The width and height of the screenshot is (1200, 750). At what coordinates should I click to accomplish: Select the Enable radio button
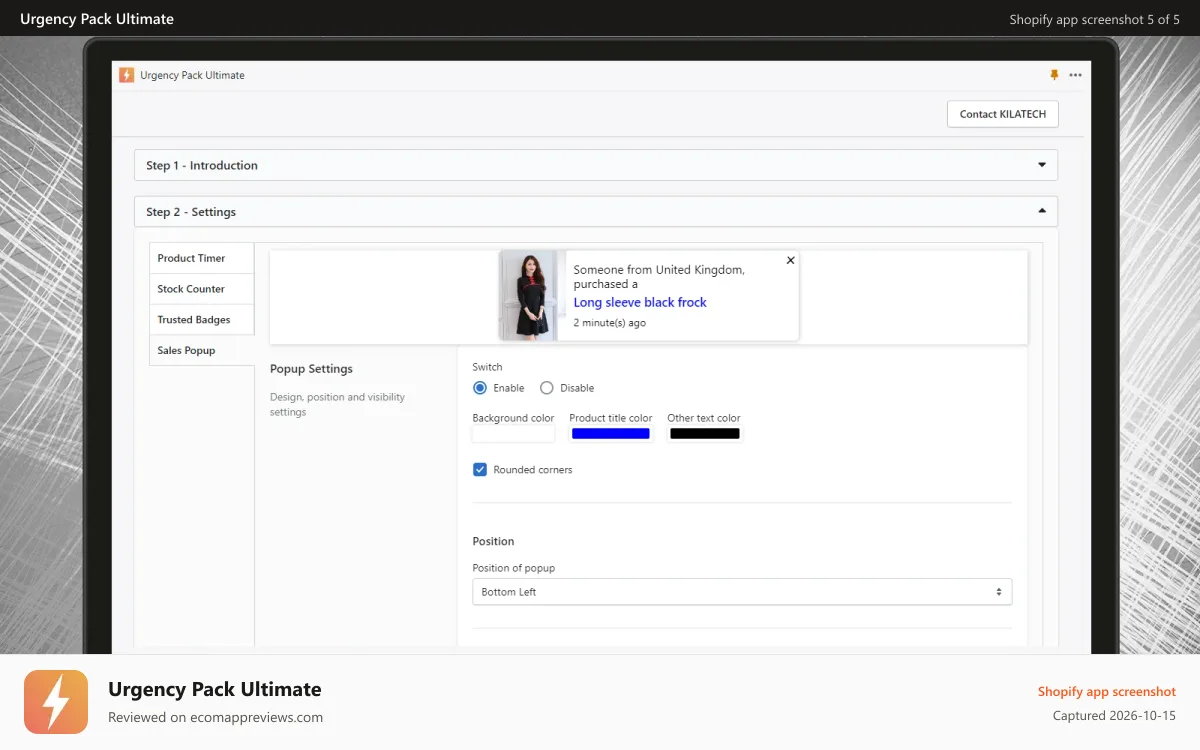480,388
